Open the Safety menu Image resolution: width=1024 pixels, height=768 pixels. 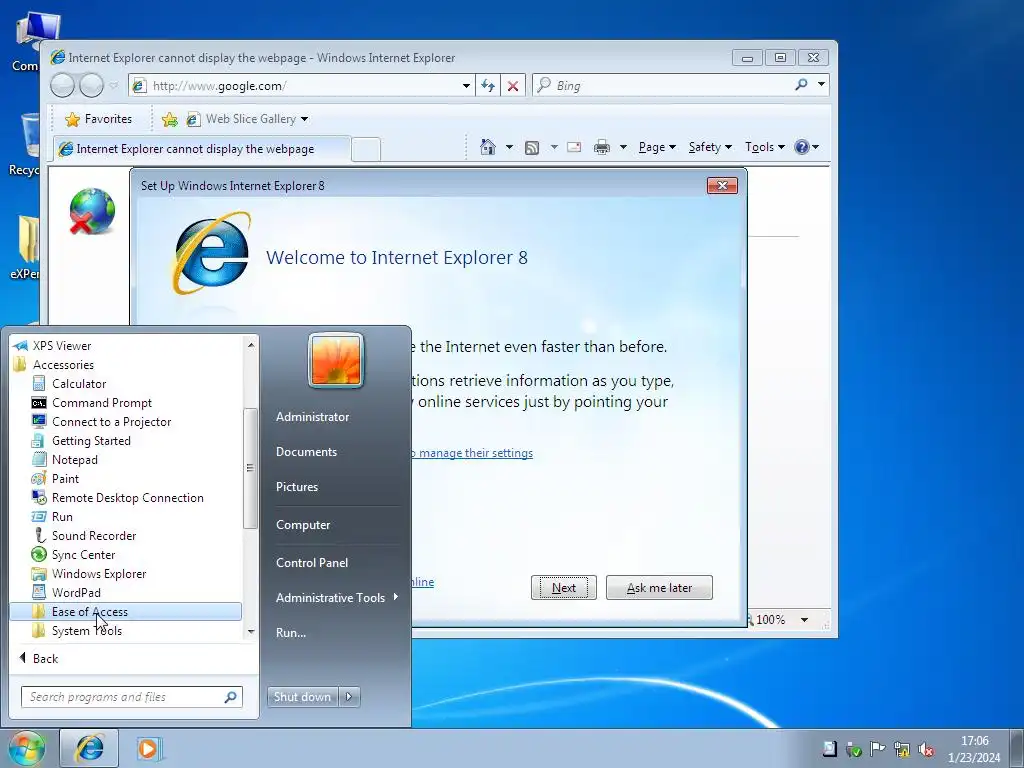tap(710, 147)
